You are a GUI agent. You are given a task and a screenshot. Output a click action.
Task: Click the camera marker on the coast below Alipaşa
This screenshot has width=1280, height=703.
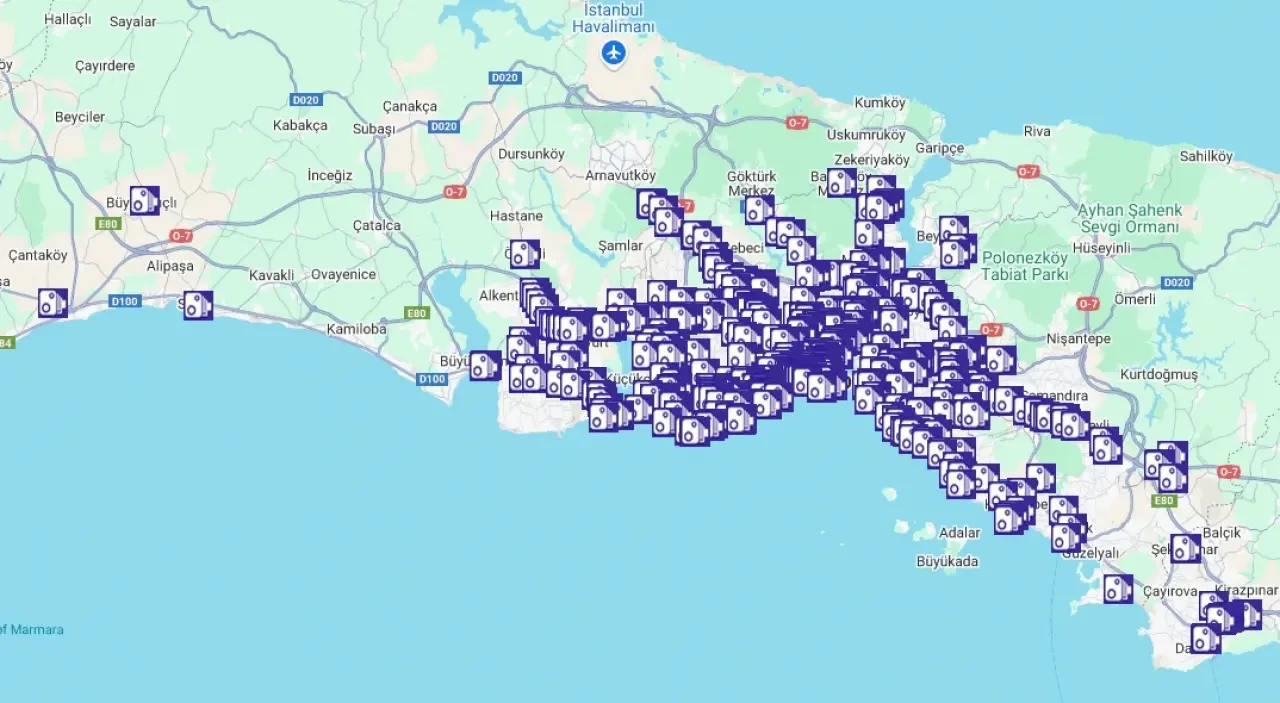click(x=198, y=305)
